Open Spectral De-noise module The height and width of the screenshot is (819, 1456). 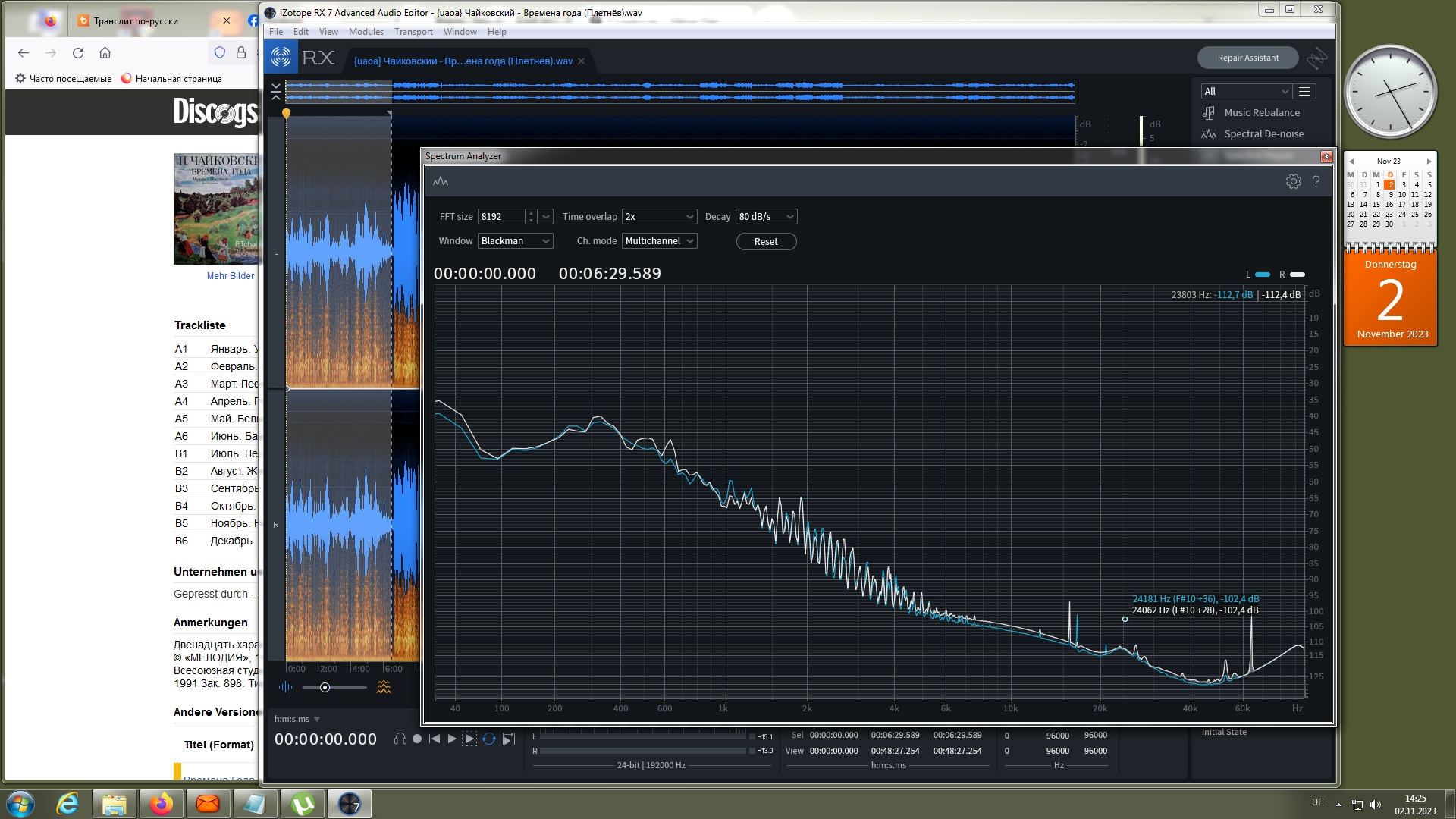coord(1263,133)
